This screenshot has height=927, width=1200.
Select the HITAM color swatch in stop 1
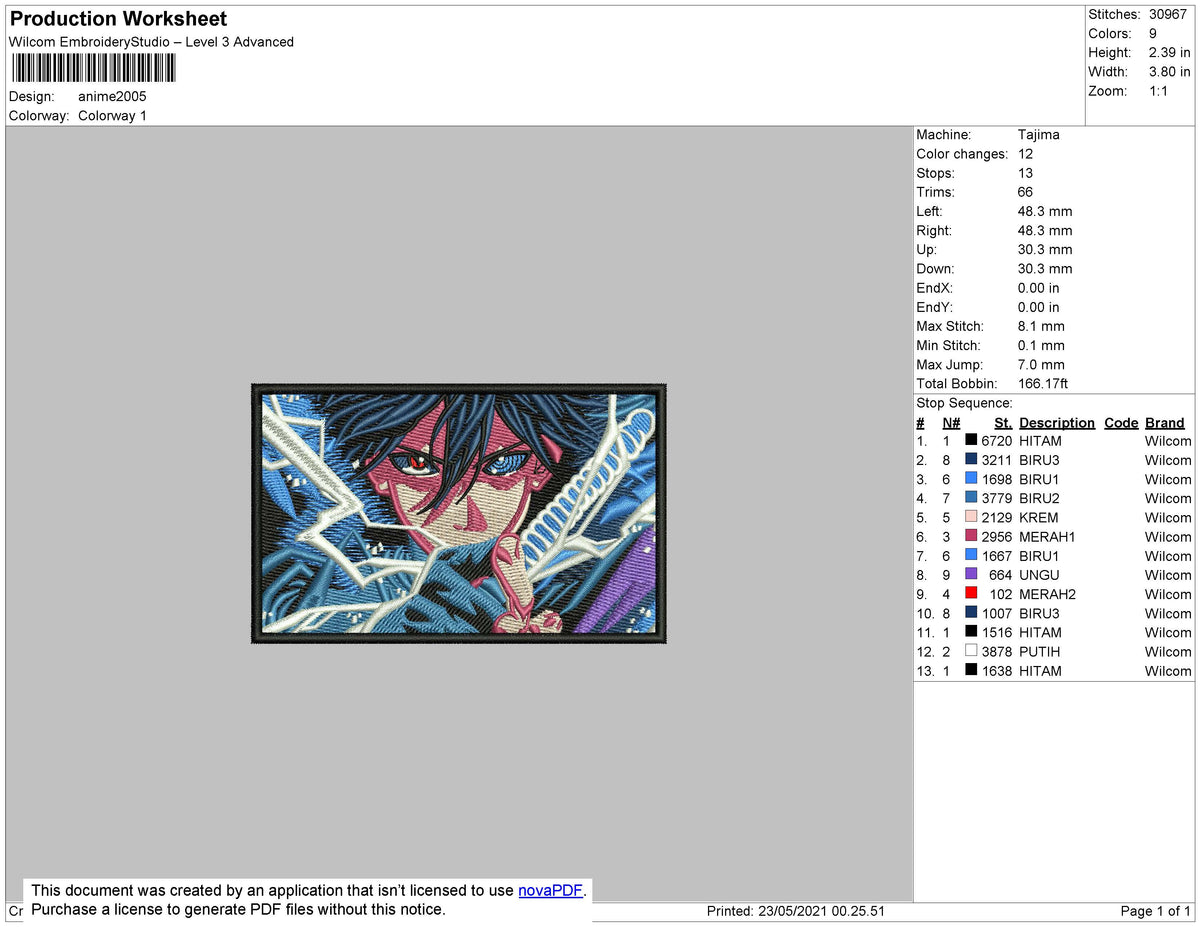(x=972, y=441)
